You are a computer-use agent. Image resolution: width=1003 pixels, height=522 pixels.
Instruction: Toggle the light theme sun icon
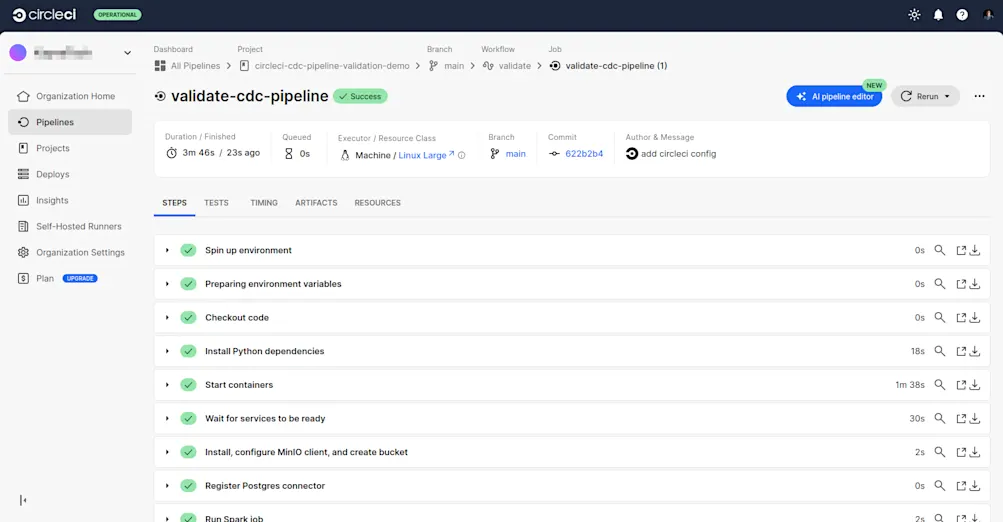coord(914,15)
